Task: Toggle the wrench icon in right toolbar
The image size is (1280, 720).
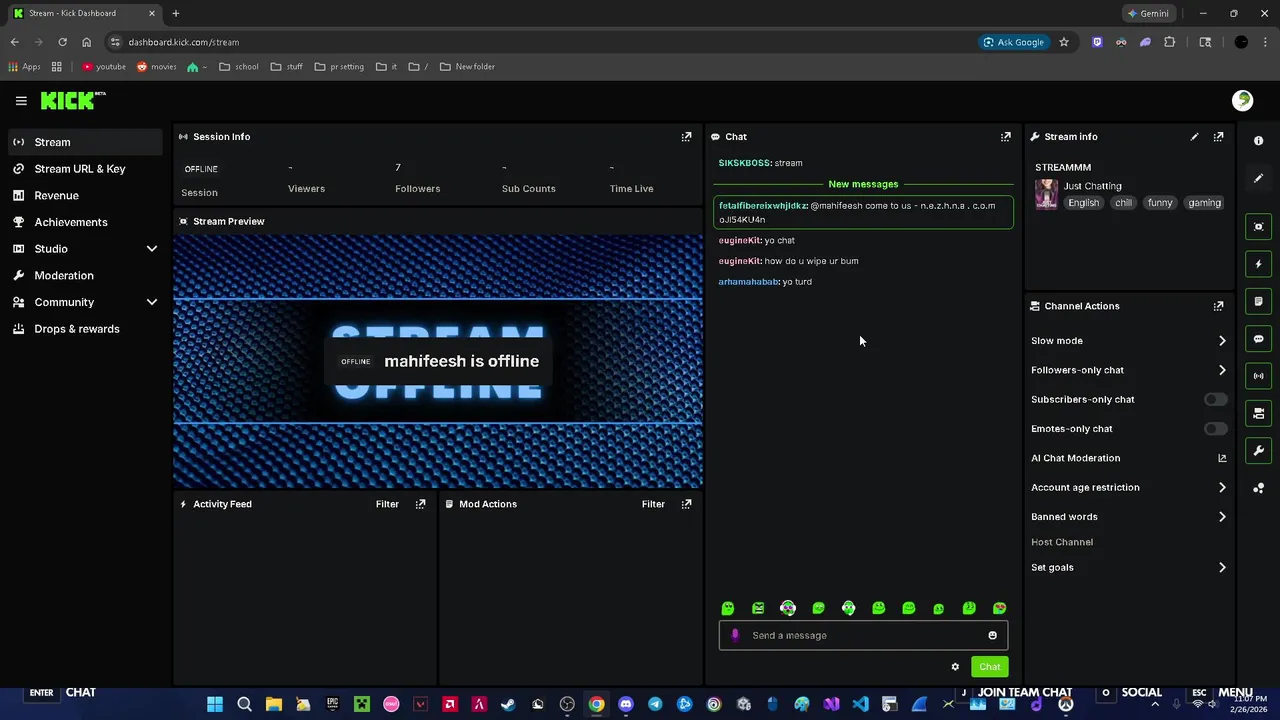Action: [1258, 451]
